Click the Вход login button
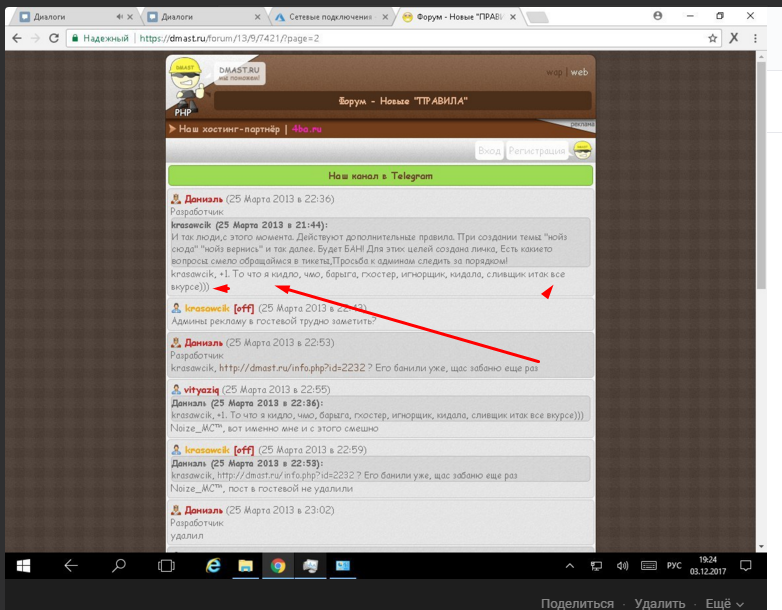 coord(489,150)
